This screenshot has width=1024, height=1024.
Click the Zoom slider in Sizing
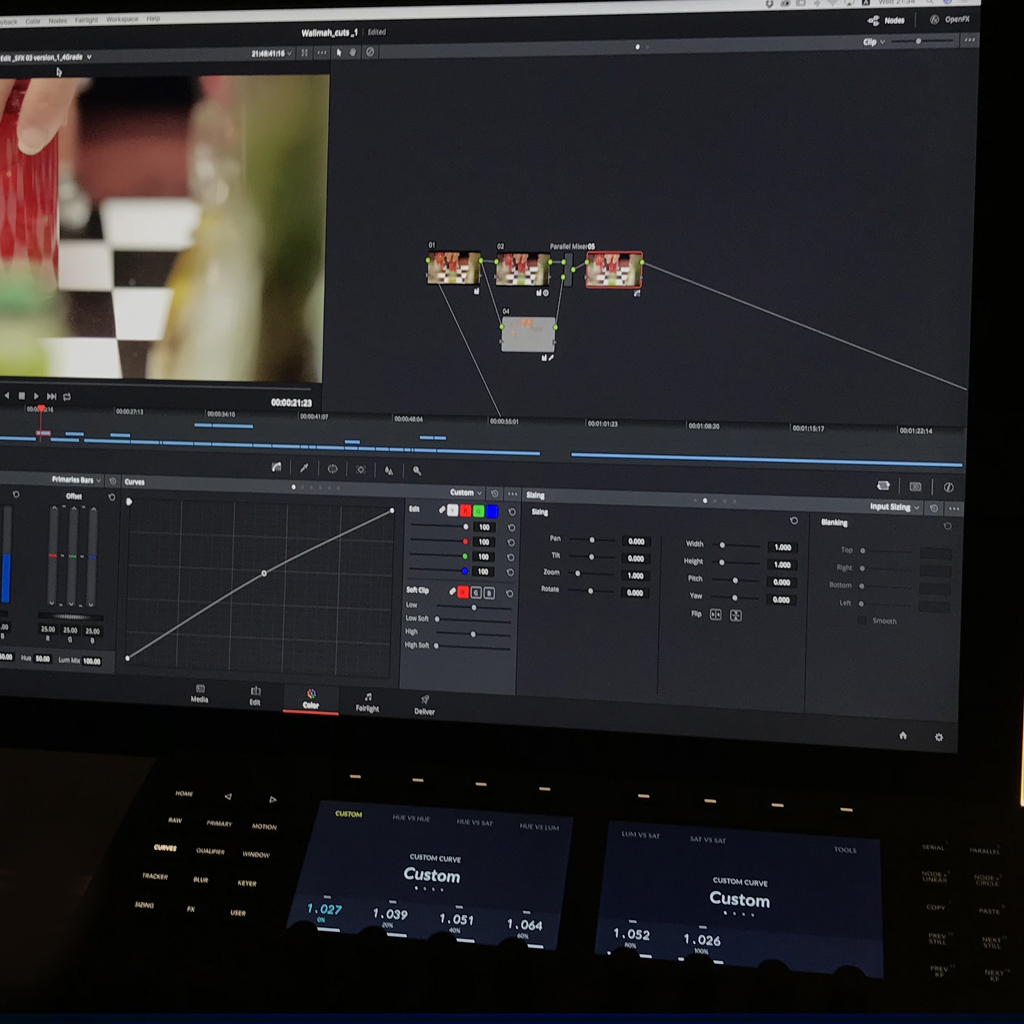(x=590, y=573)
